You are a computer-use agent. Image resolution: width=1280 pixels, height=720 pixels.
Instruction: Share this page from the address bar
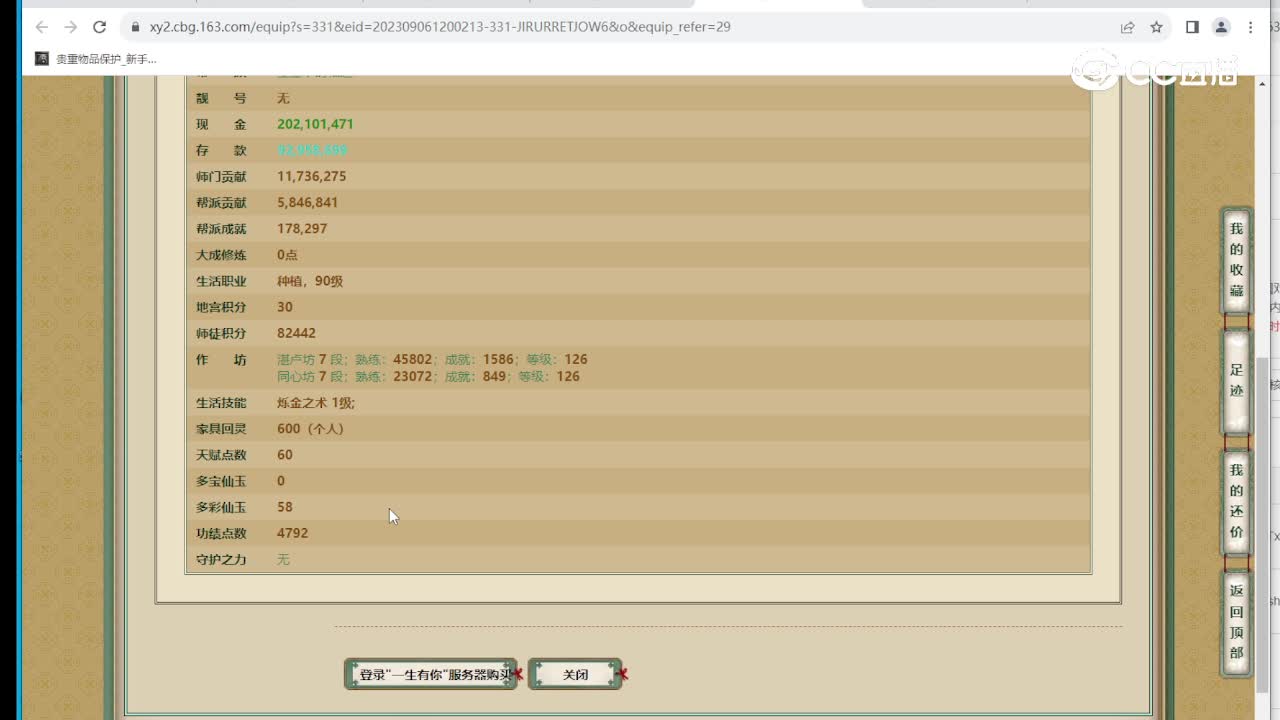1127,27
